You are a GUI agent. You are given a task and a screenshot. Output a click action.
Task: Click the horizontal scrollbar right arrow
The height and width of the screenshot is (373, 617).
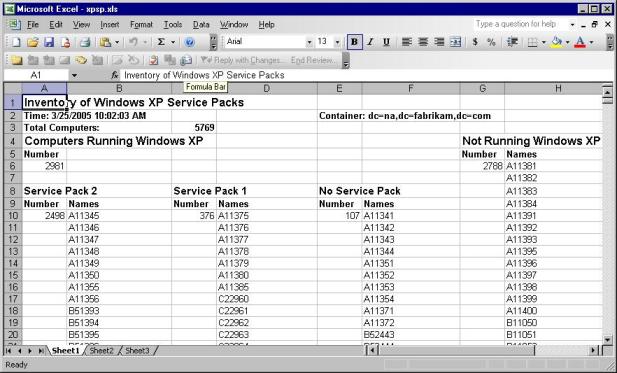tap(594, 350)
